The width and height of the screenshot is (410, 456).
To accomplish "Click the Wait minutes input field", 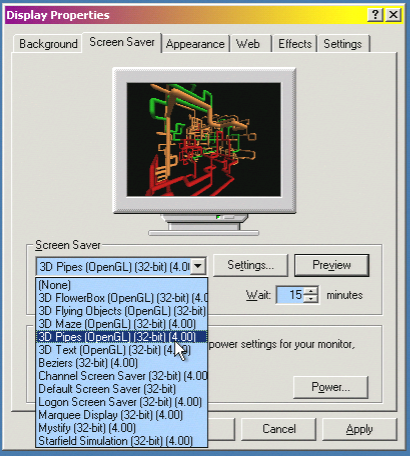I will 291,295.
